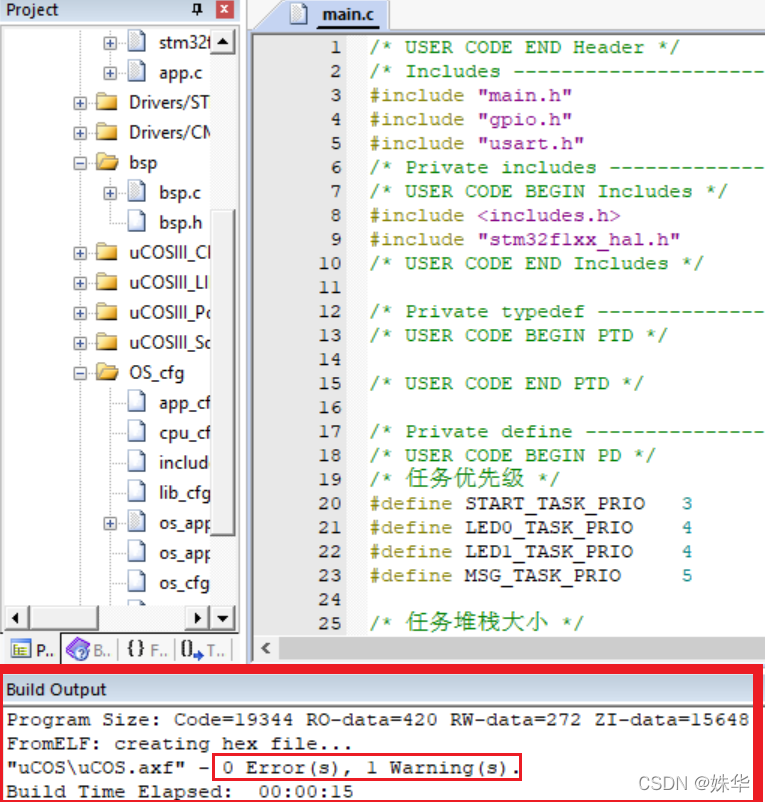This screenshot has width=765, height=802.
Task: Collapse the OS_cfg folder group
Action: click(x=80, y=373)
